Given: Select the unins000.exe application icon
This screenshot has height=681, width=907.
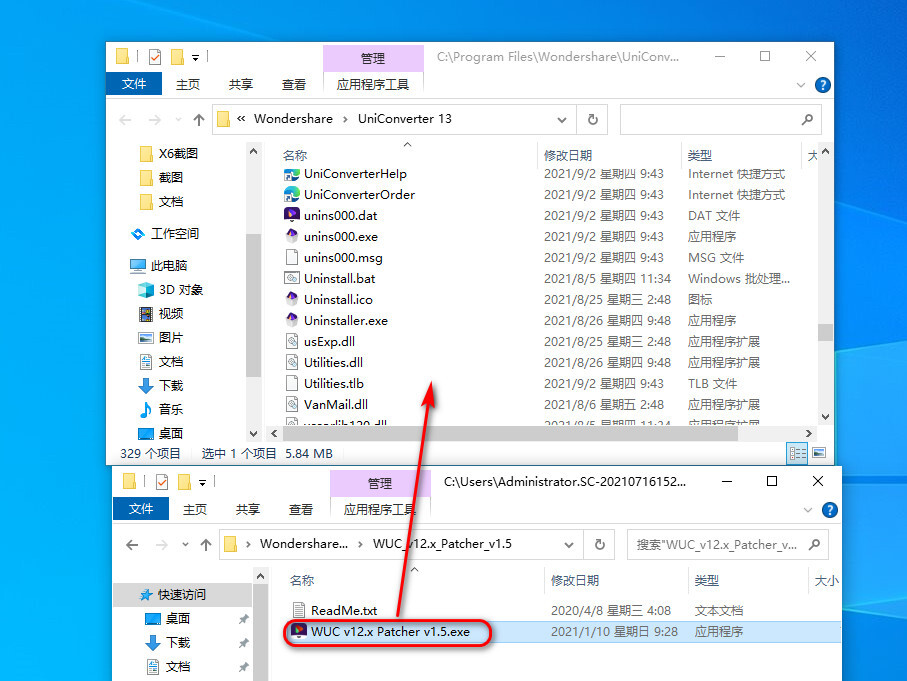Looking at the screenshot, I should [292, 236].
